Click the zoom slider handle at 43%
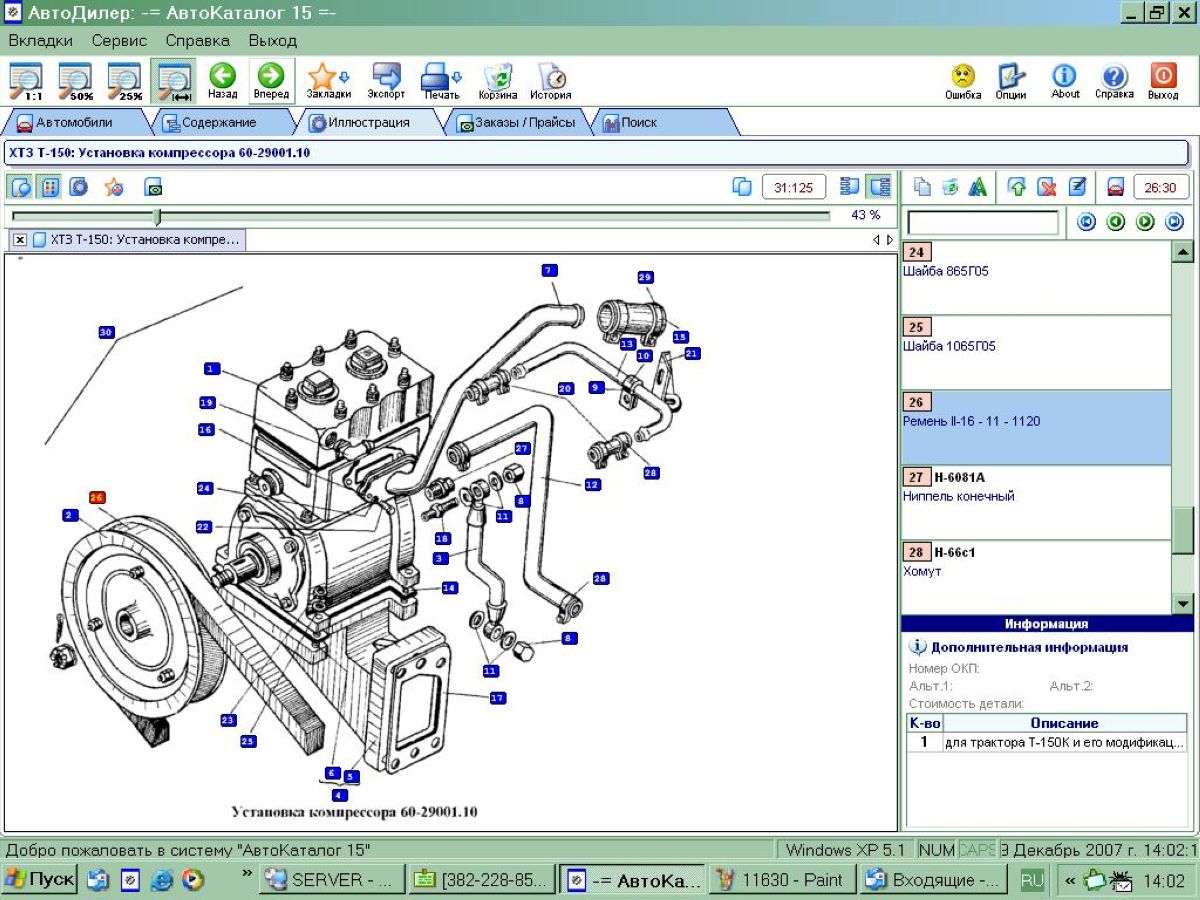This screenshot has width=1200, height=900. click(x=156, y=216)
